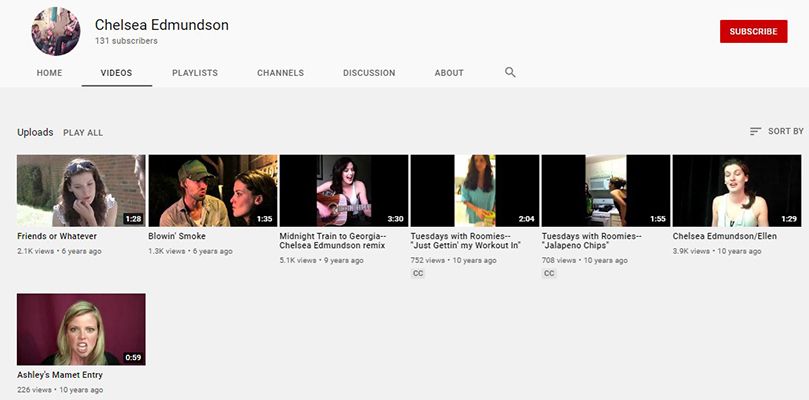Open the Chelsea Edmundson channel avatar
This screenshot has height=400, width=809.
pos(56,31)
